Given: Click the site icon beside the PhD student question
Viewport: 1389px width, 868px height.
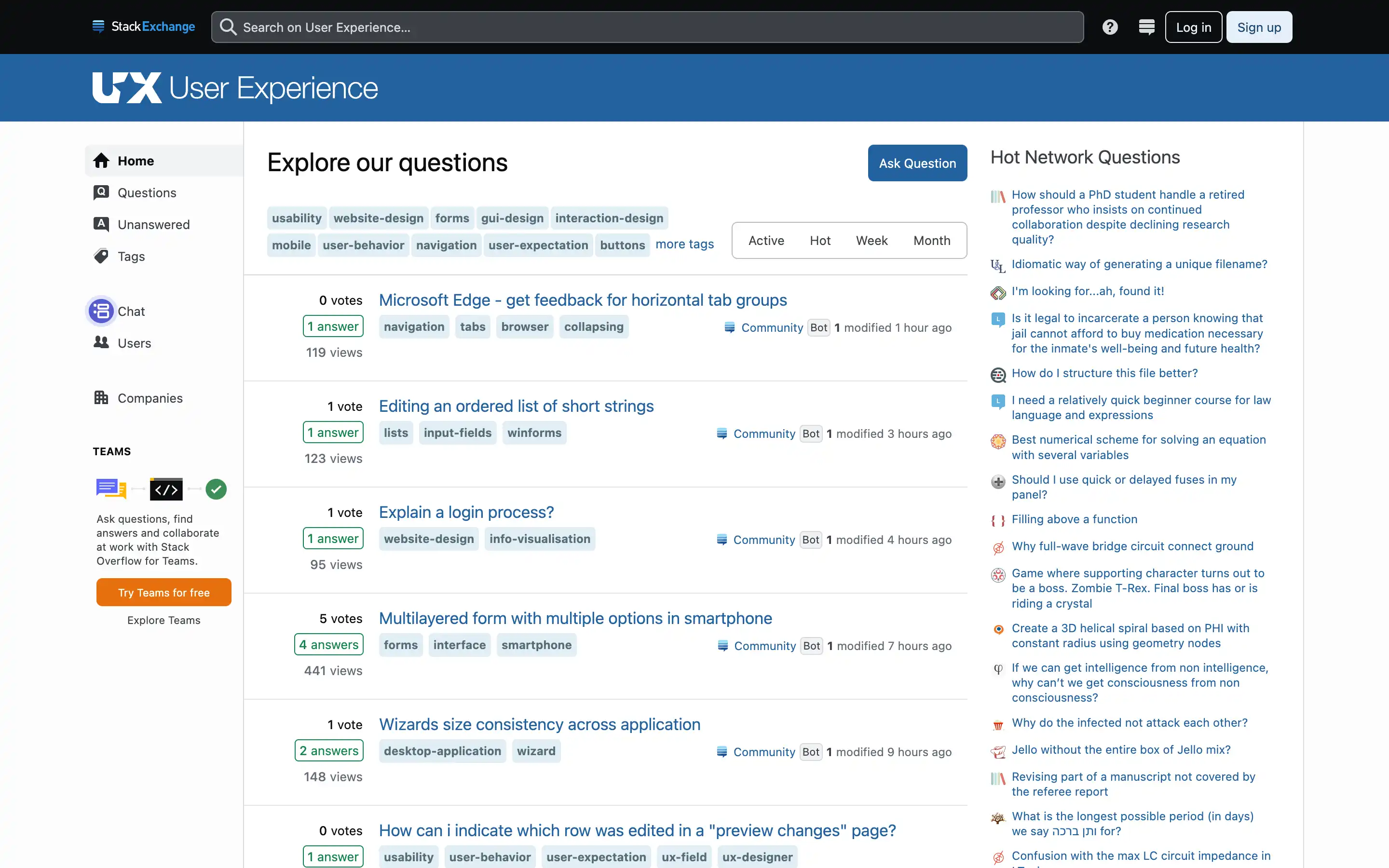Looking at the screenshot, I should (998, 197).
